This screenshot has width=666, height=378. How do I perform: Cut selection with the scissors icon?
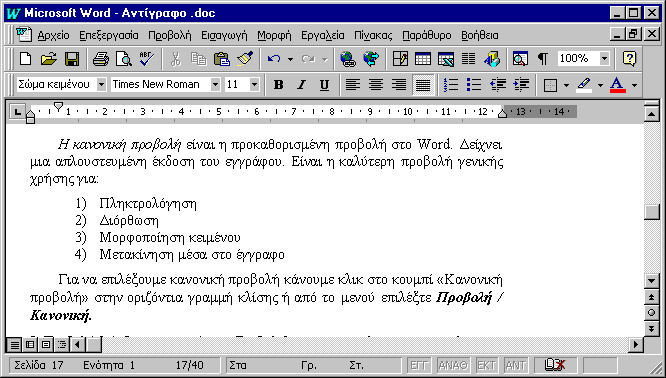(x=175, y=59)
